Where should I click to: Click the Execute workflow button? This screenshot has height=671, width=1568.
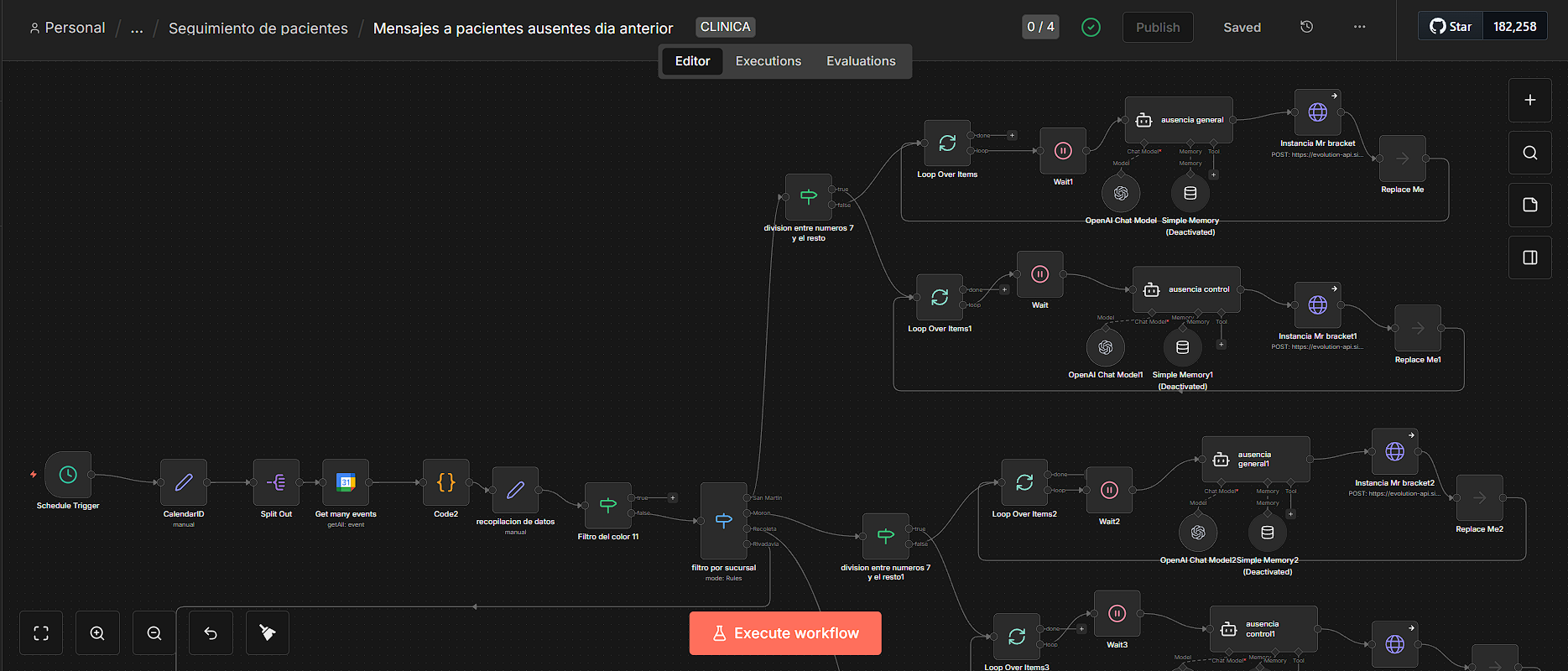(x=785, y=633)
